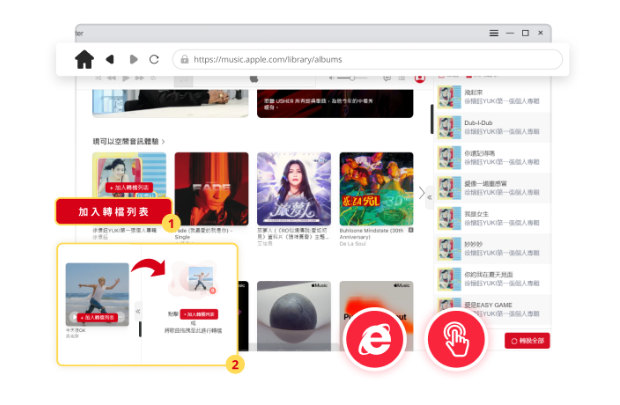Click the beach dancer album cover
Viewport: 620px width, 405px height.
coord(97,294)
